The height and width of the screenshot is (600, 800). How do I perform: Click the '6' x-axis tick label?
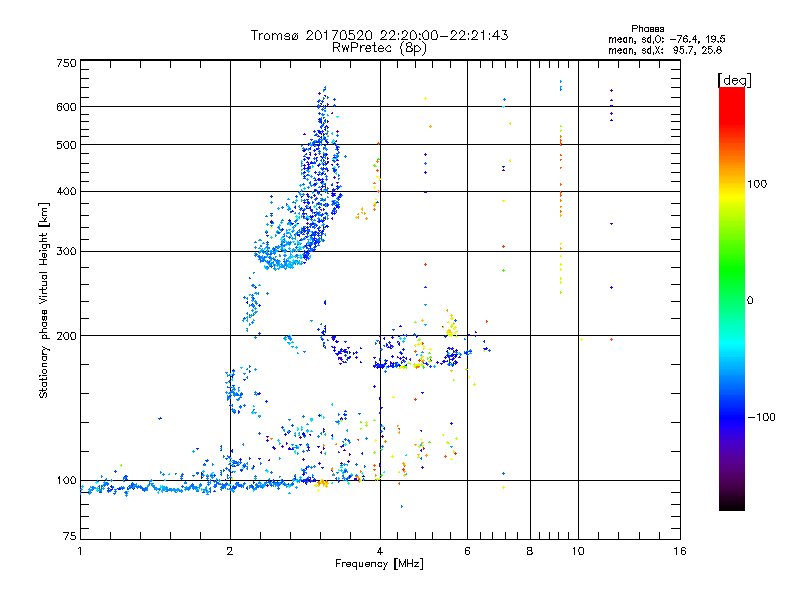467,551
